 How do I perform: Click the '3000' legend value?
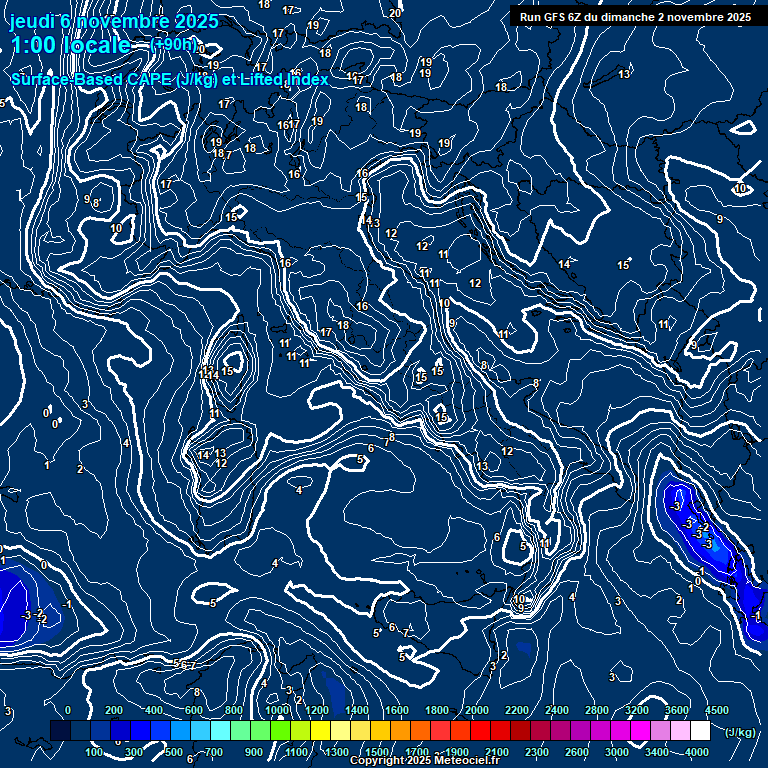click(617, 752)
